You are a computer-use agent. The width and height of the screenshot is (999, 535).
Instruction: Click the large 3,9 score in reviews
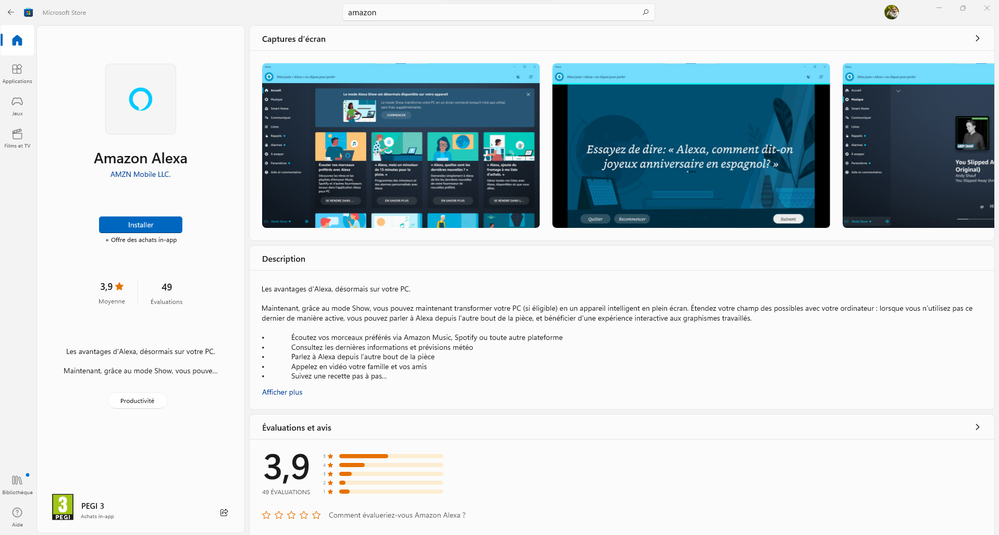(287, 467)
